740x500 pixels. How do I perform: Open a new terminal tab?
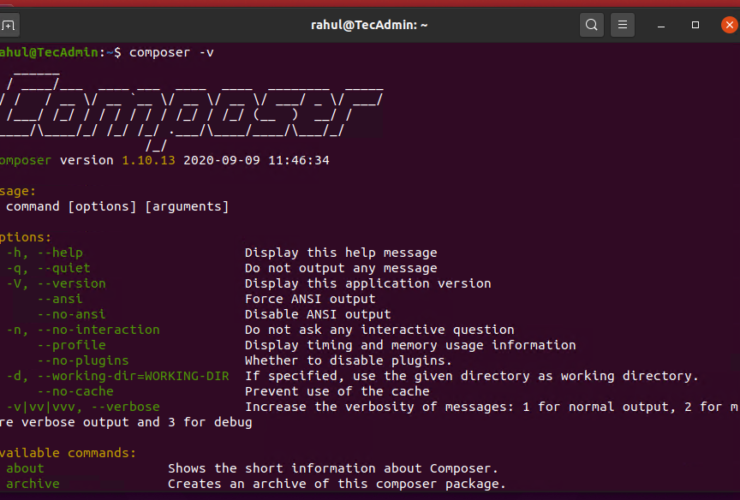[9, 25]
